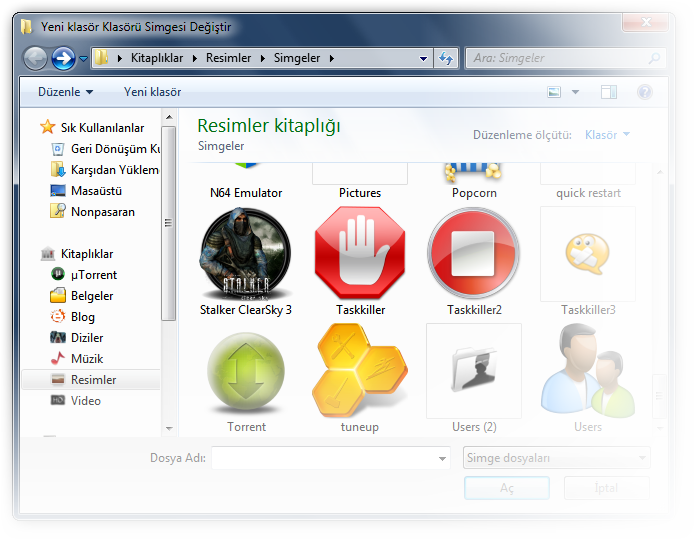Change view with the view icon button
The image size is (696, 541).
tap(554, 92)
